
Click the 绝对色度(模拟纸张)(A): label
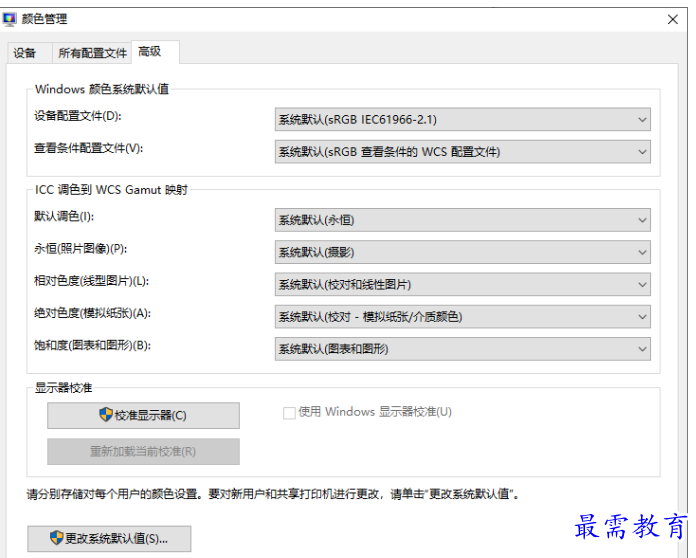(92, 313)
